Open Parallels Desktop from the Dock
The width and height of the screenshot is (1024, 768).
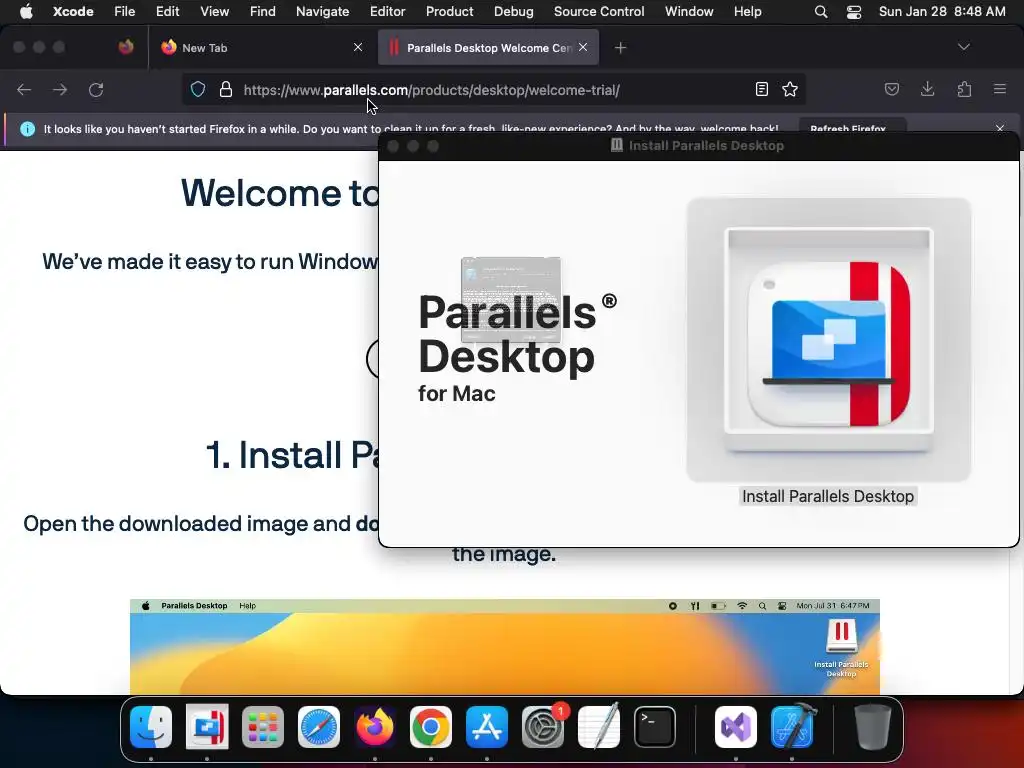pos(207,727)
